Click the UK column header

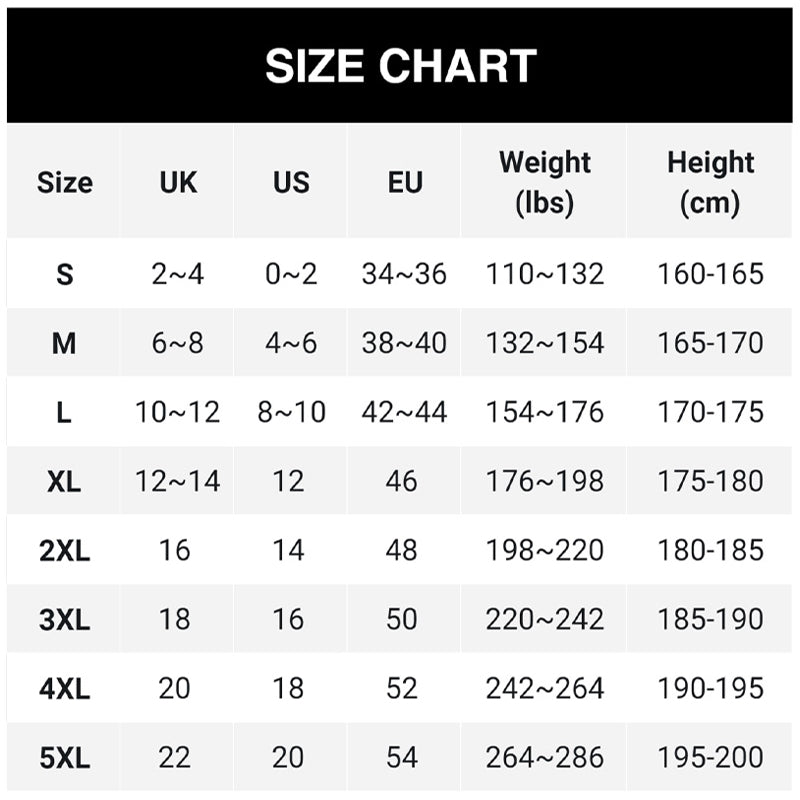(x=178, y=182)
